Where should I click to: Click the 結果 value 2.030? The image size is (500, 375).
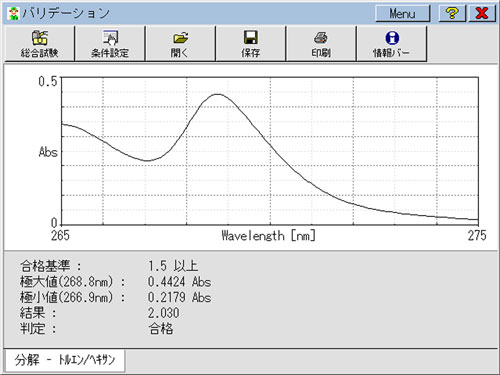point(163,313)
